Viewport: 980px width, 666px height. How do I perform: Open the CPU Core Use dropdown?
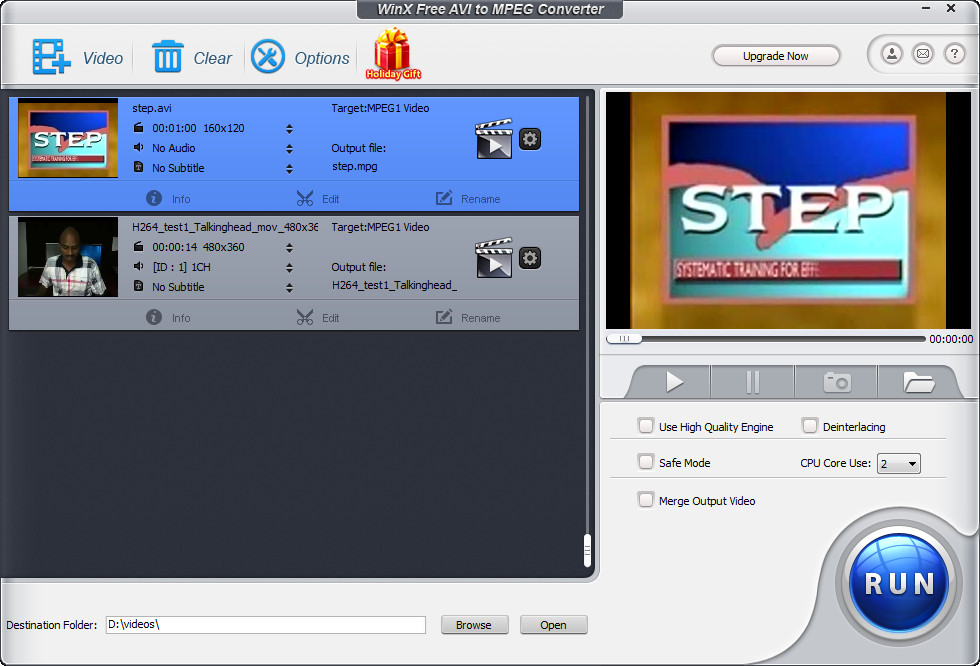pos(898,463)
